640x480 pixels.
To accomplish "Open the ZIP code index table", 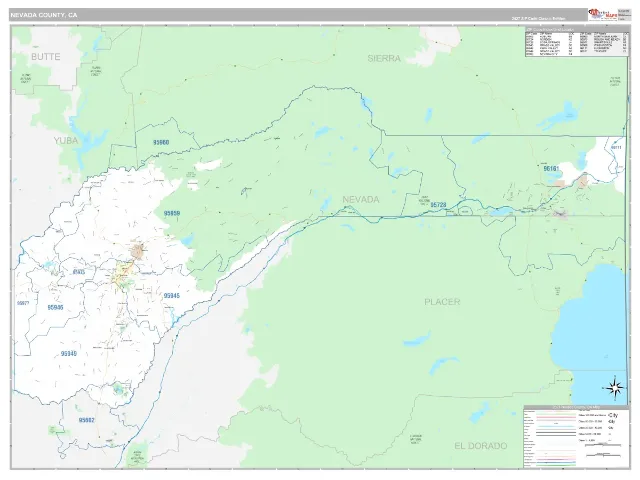I will point(576,42).
